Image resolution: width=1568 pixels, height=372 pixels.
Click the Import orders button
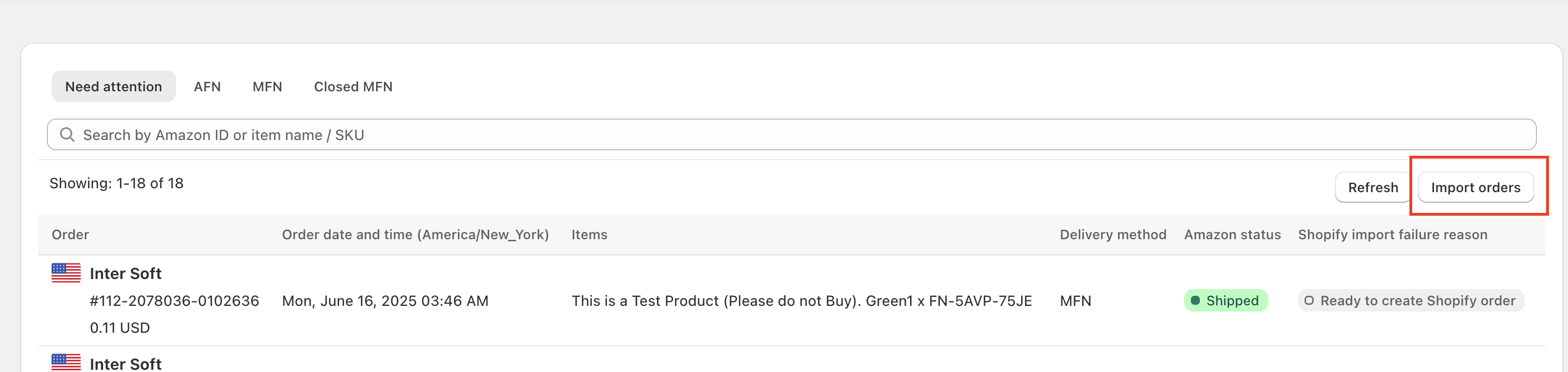click(1475, 188)
